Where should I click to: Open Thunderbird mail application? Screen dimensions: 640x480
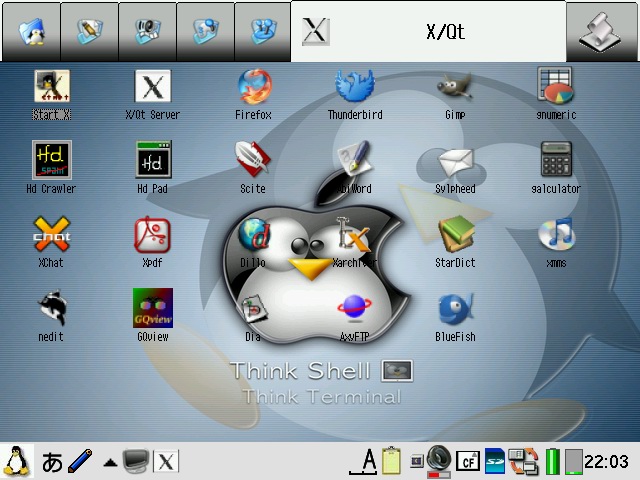(355, 88)
